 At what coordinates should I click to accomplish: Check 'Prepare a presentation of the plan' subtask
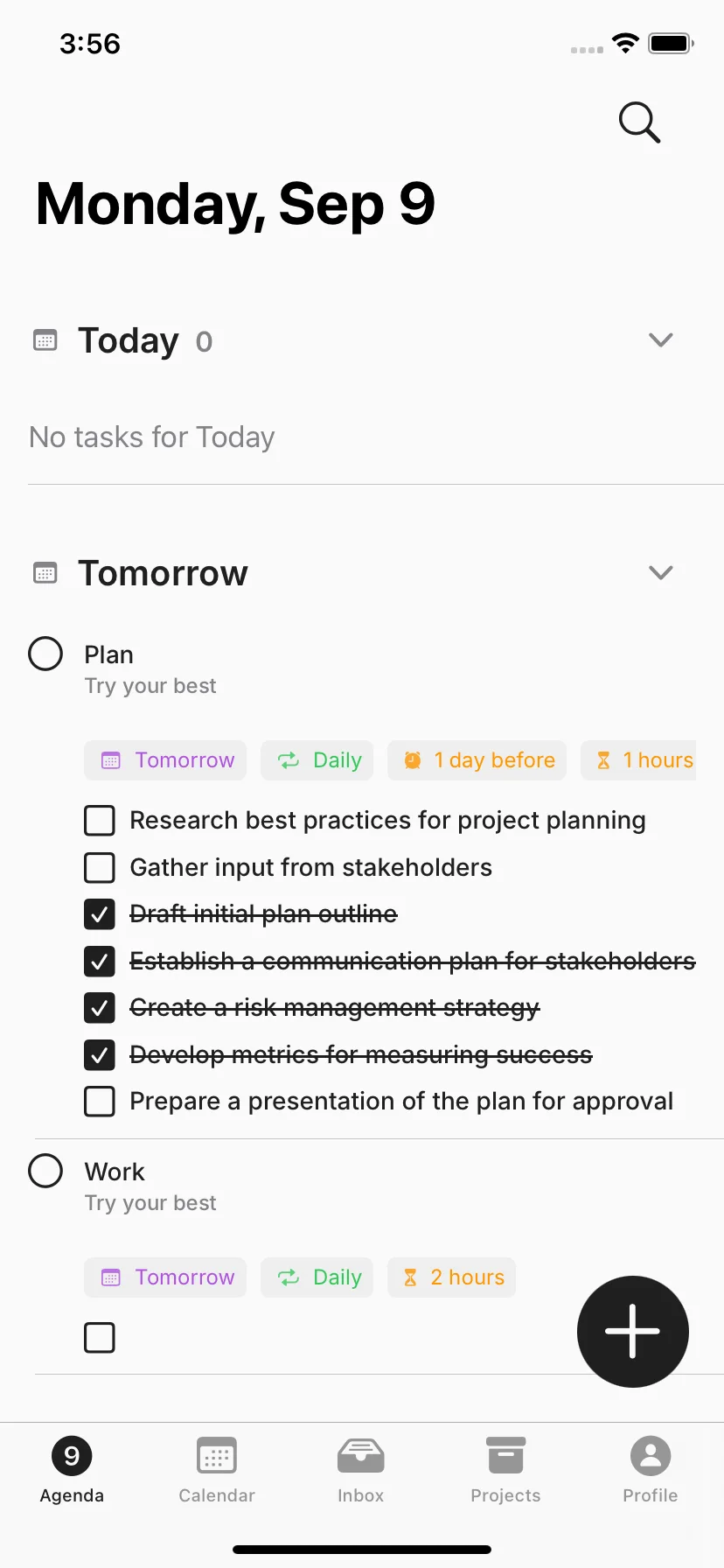point(100,1102)
